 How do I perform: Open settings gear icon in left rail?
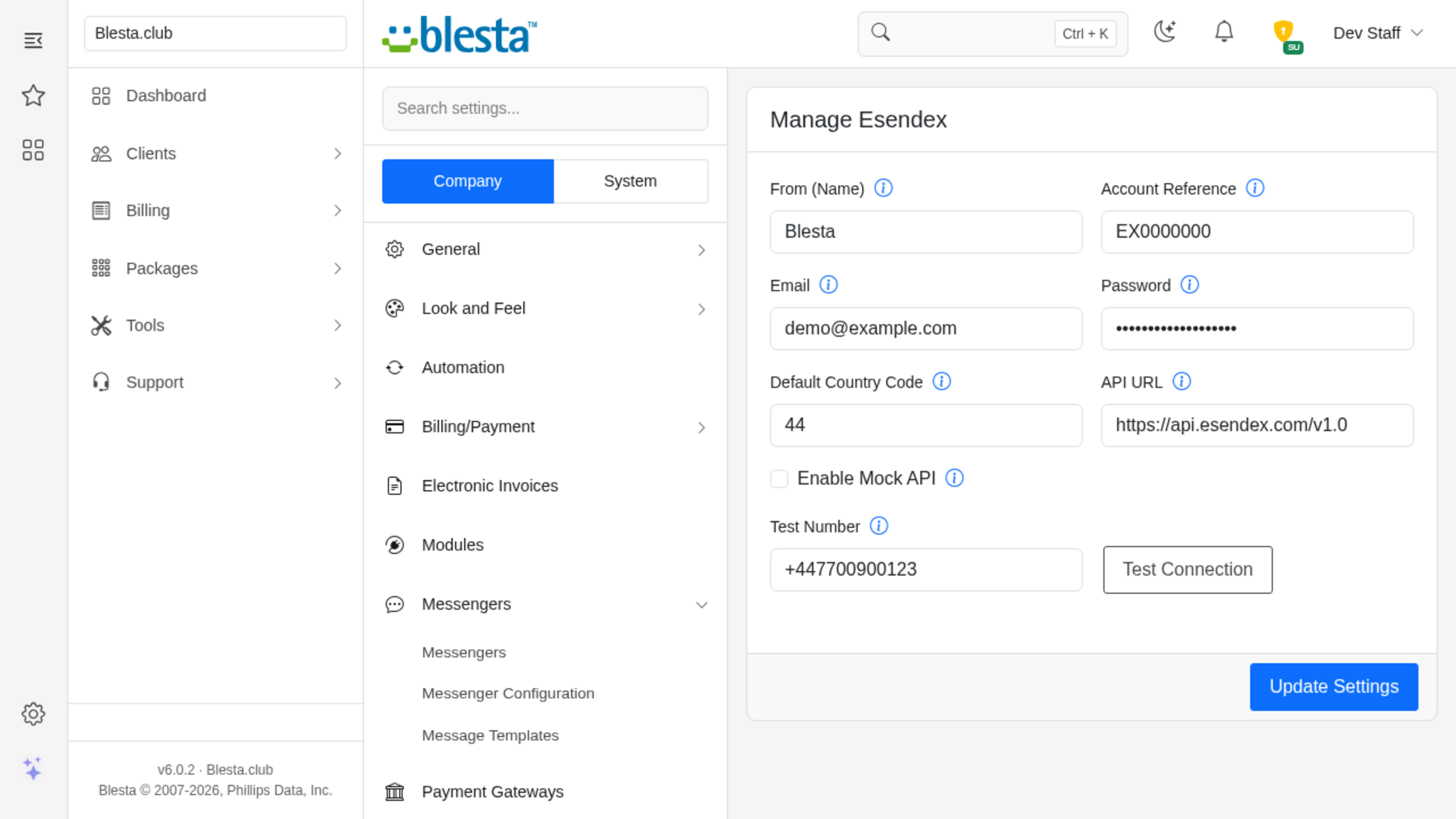coord(33,714)
